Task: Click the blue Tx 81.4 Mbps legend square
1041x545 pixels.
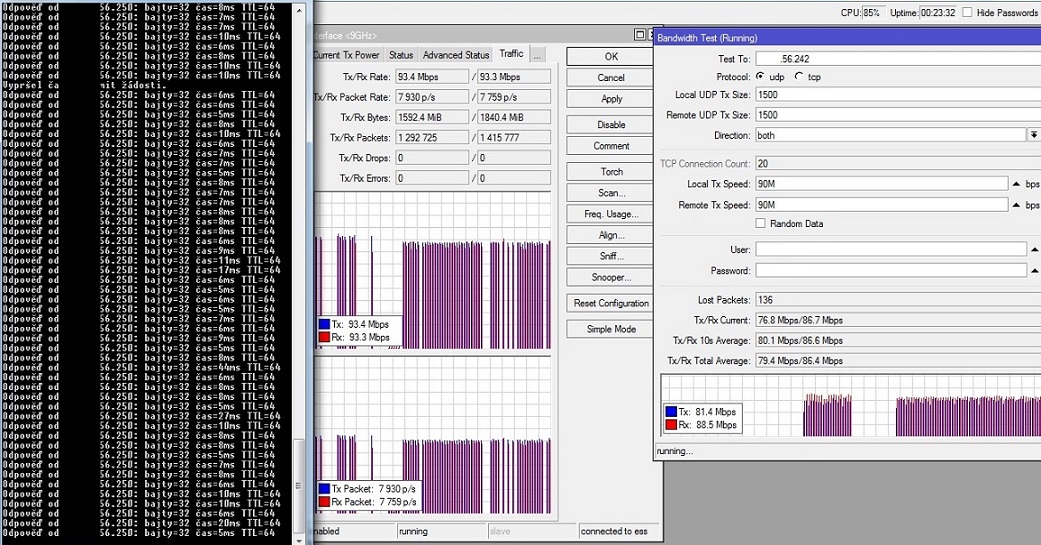Action: click(671, 412)
